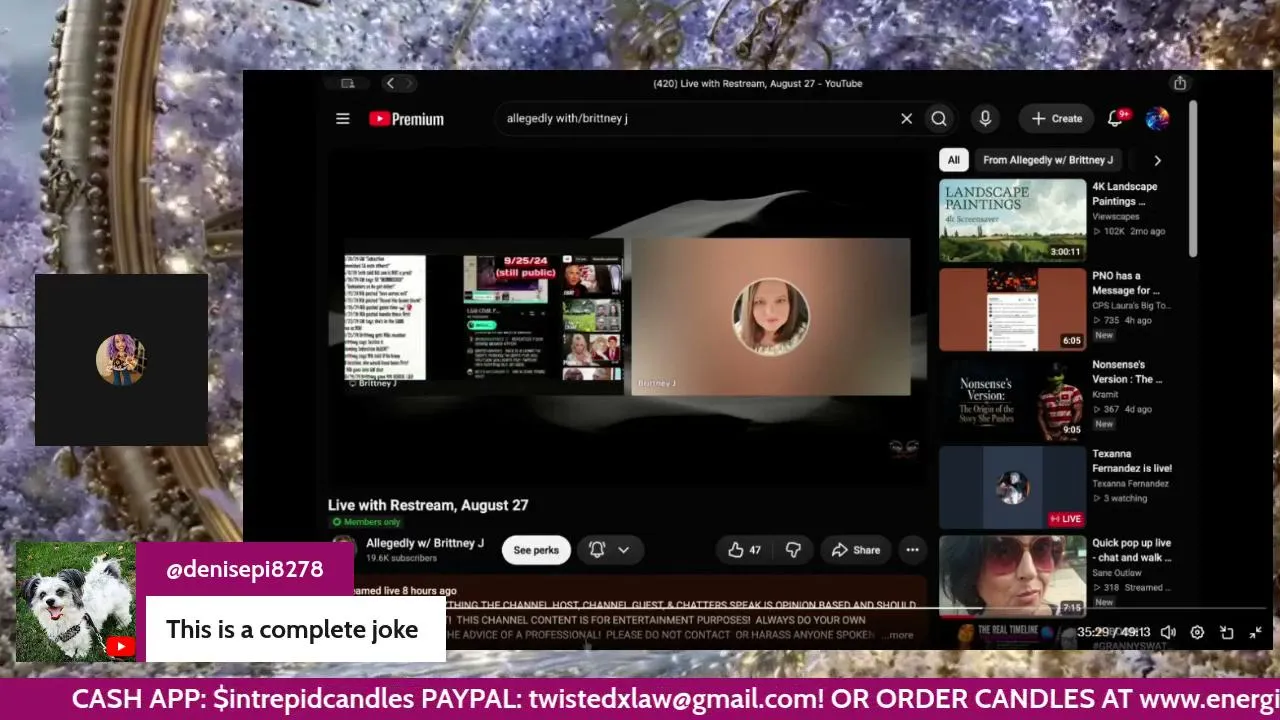Screen dimensions: 1280x720
Task: Clear the search text with the X
Action: 906,119
